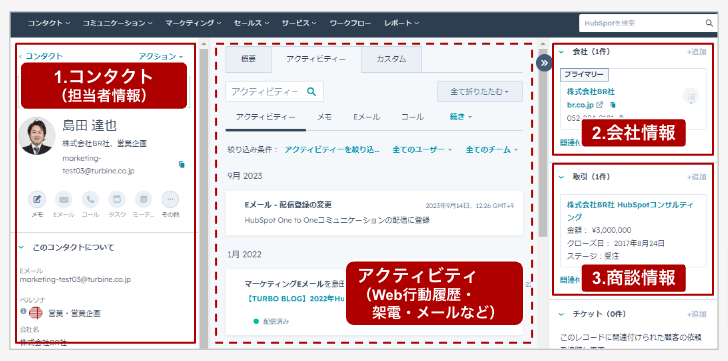Viewport: 728px width, 361px height.
Task: Open the 【TURBO BLOG】 email link
Action: [x=295, y=299]
